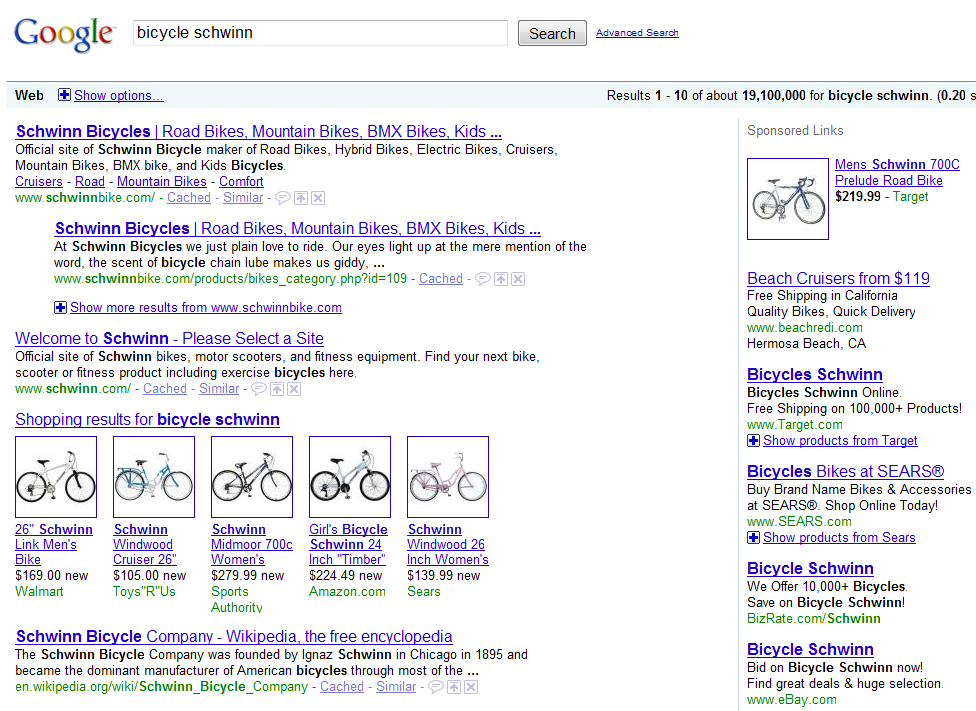Viewport: 976px width, 711px height.
Task: Open the Schwinn Midmoor 700c Women's link
Action: (x=252, y=545)
